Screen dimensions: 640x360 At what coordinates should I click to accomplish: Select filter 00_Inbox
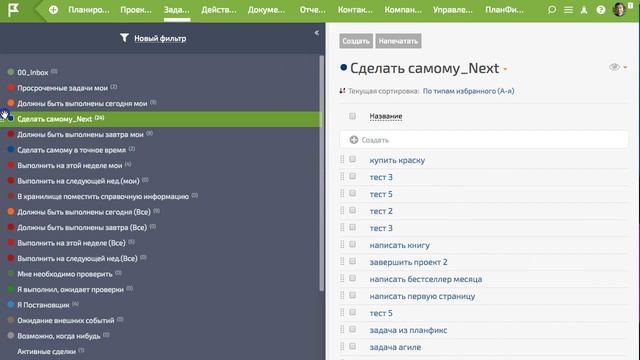pos(33,72)
